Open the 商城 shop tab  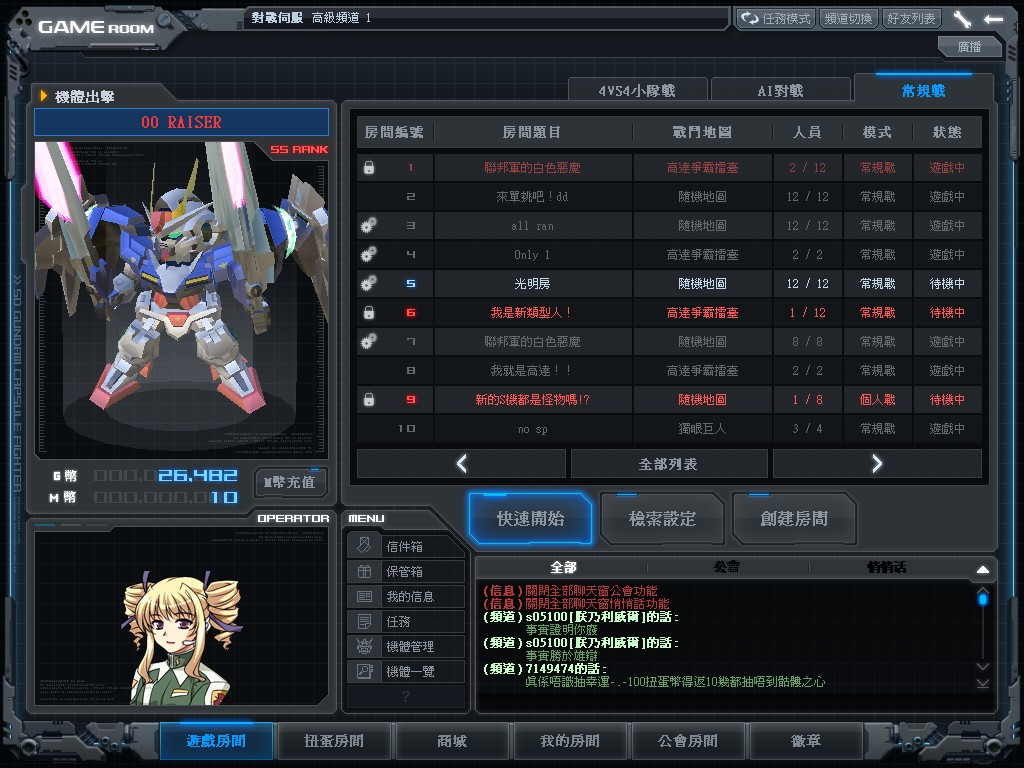(x=452, y=741)
